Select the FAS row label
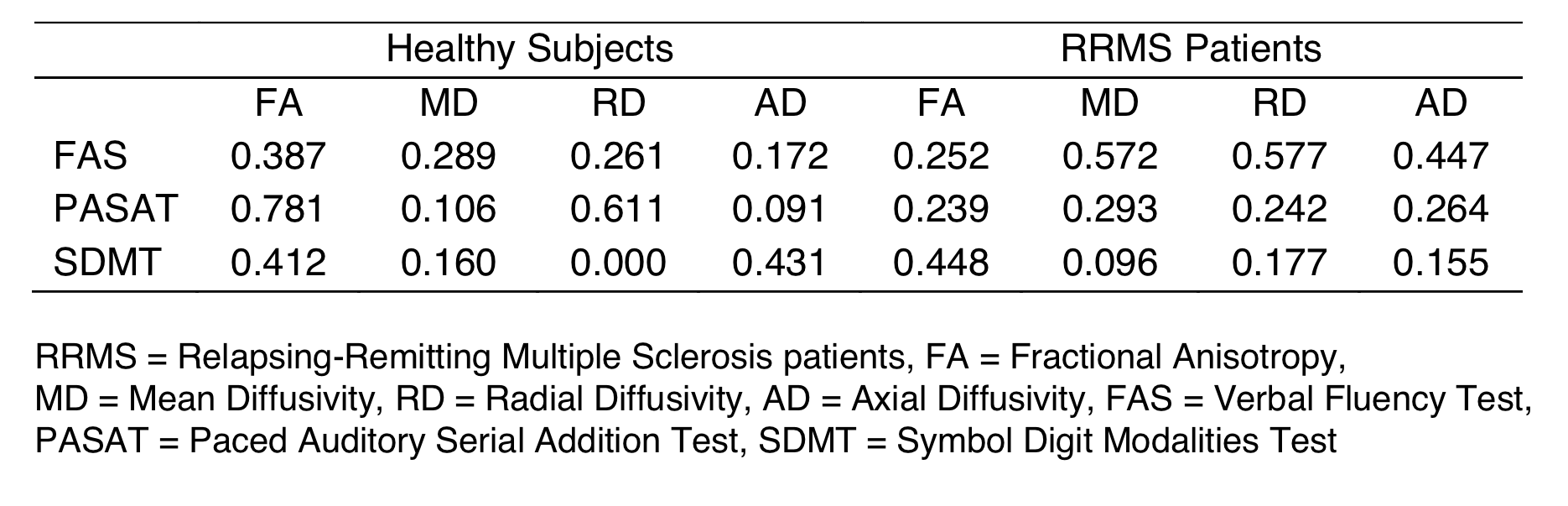 91,156
